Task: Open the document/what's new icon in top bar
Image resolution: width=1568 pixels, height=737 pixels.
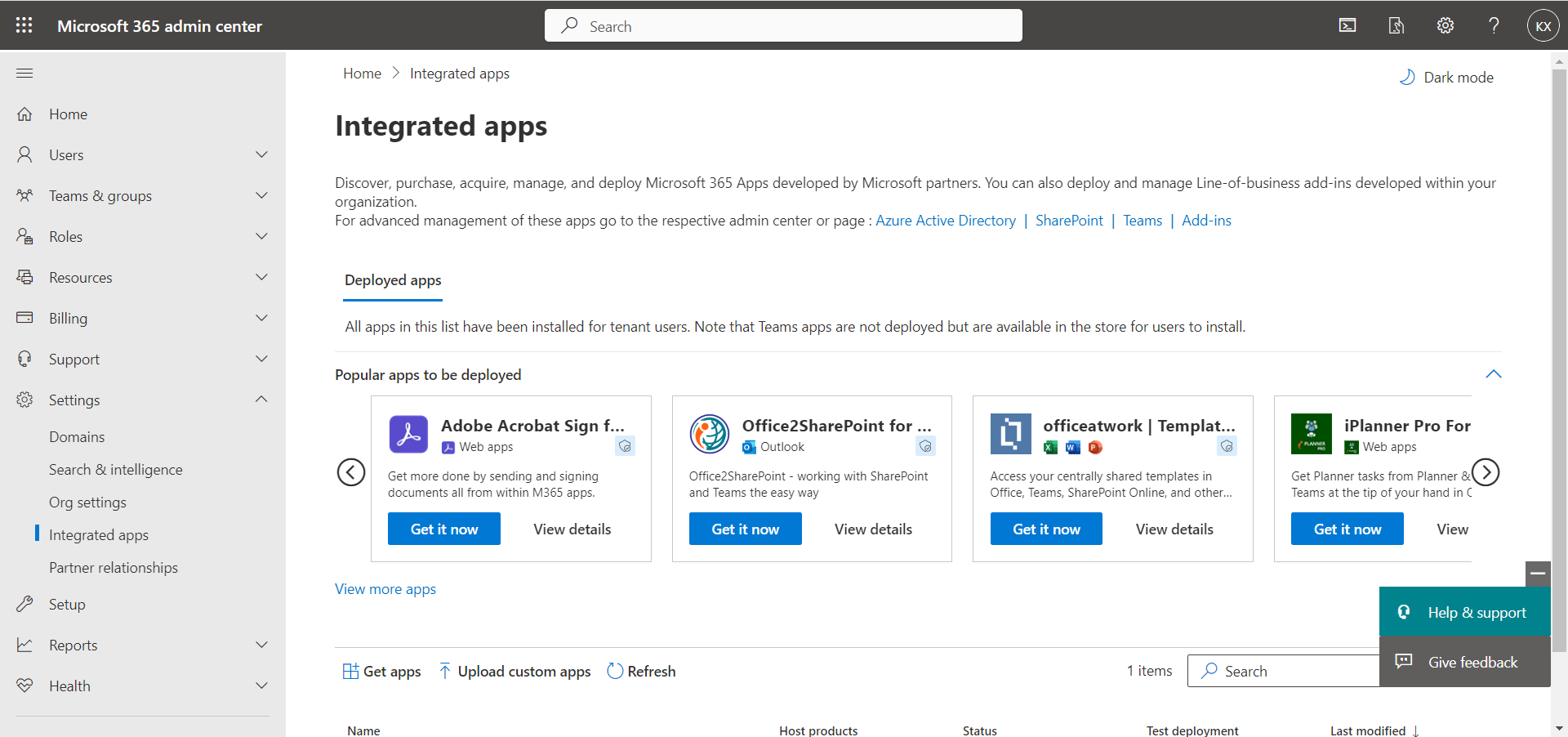Action: coord(1396,25)
